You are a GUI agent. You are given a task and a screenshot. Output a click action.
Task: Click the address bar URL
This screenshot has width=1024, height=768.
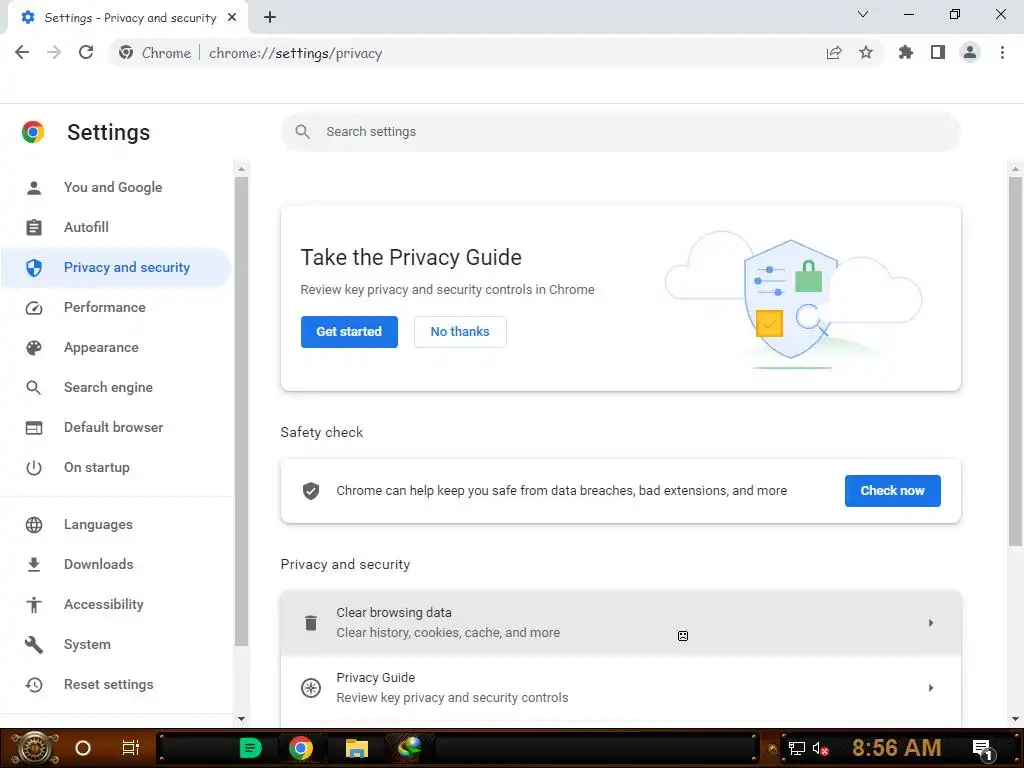click(x=295, y=54)
